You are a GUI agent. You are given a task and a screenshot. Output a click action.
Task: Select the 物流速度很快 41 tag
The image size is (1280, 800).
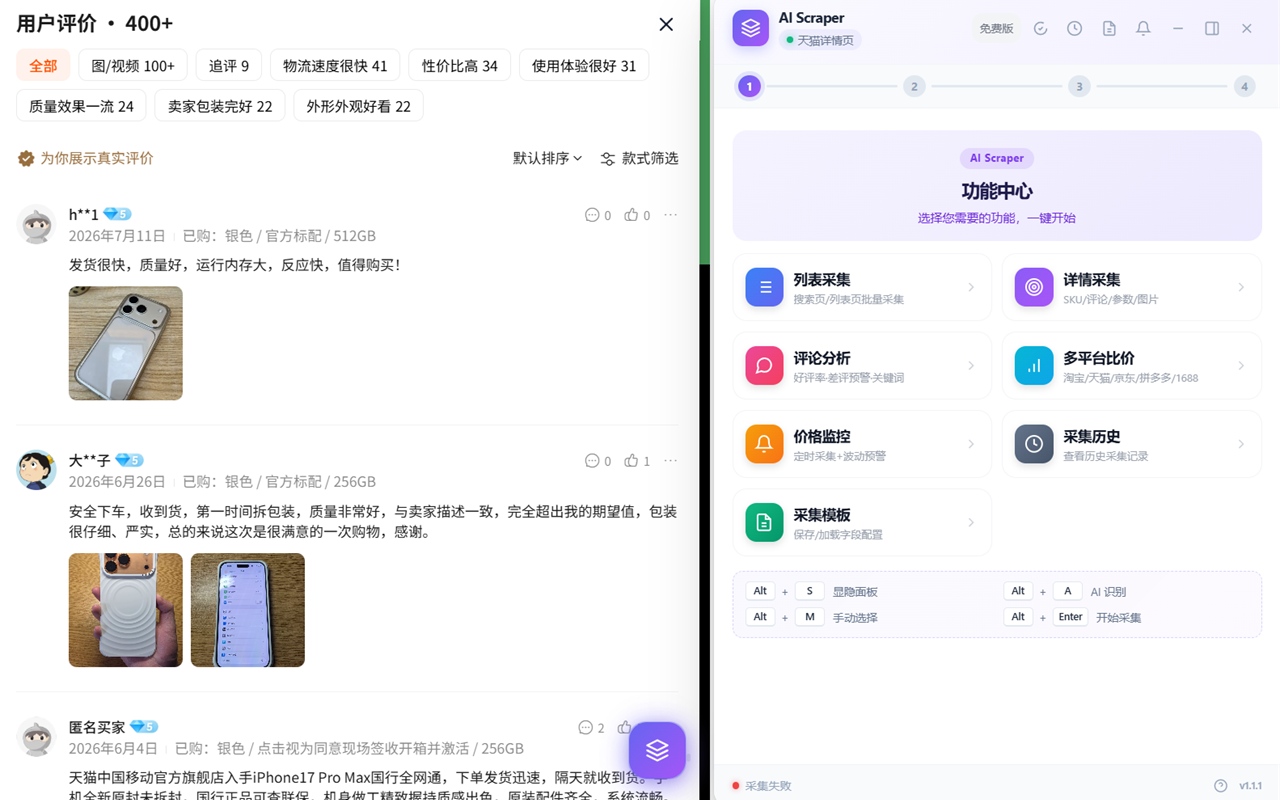[335, 65]
